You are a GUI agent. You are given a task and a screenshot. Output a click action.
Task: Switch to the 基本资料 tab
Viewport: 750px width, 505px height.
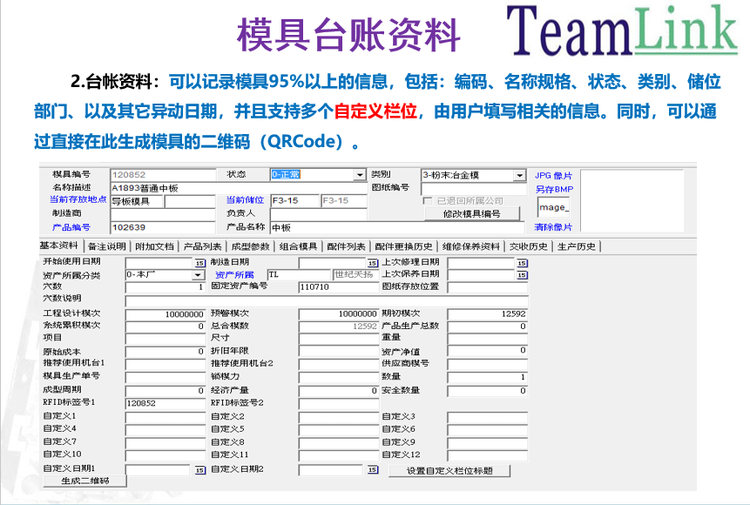pos(59,246)
